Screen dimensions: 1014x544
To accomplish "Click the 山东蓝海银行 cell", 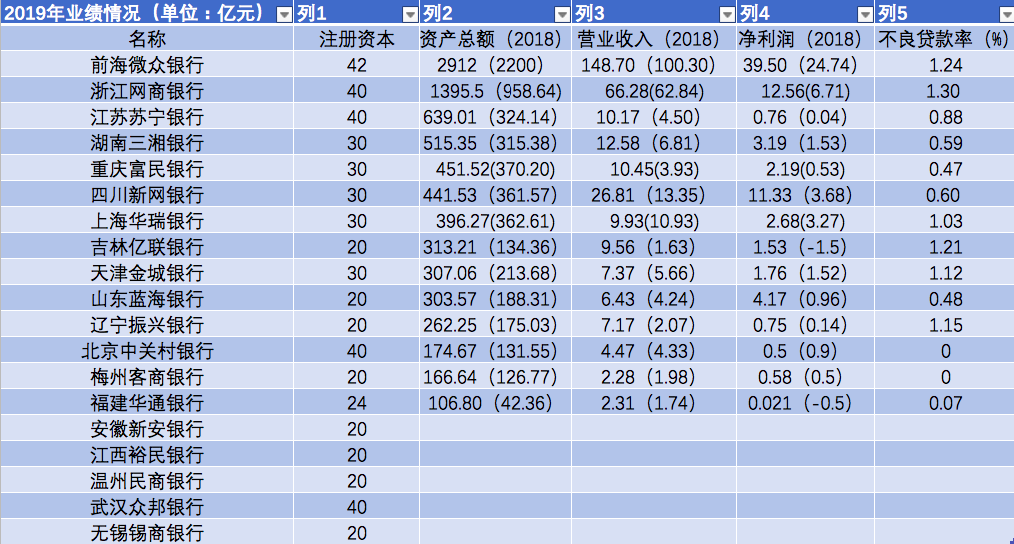I will tap(147, 299).
